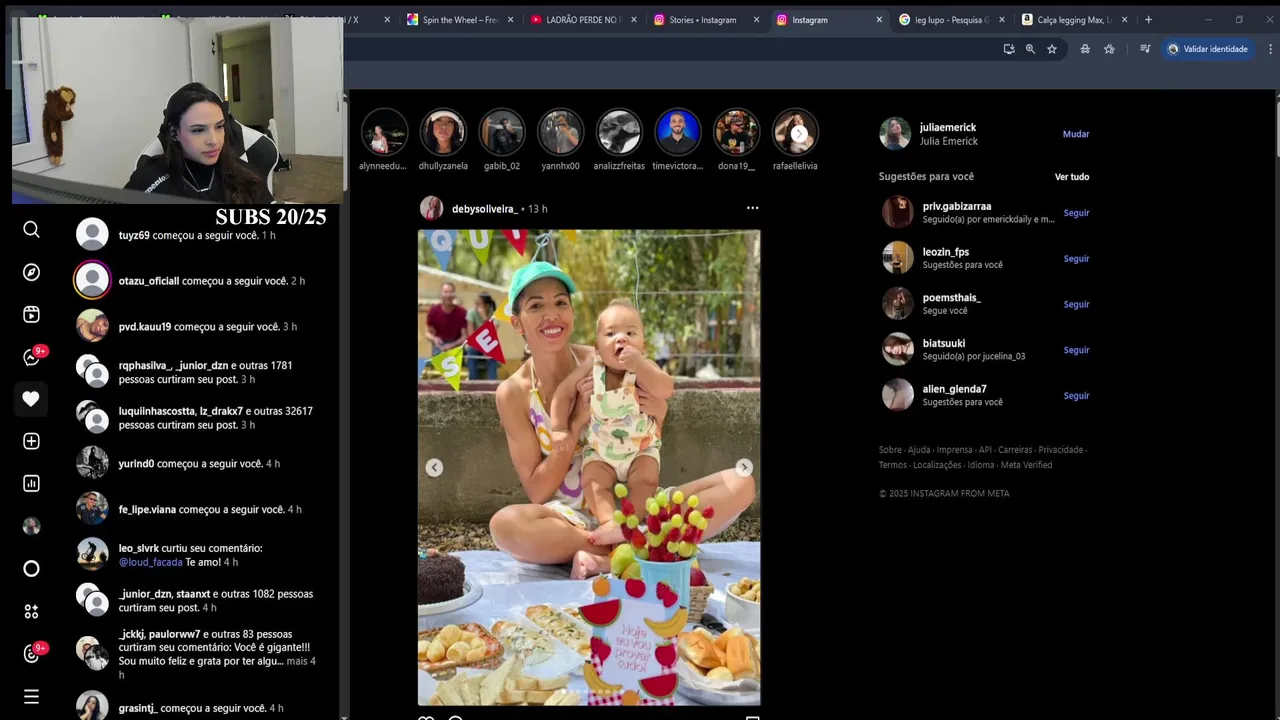Screen dimensions: 1280x720
Task: Click the Meta AI circle icon
Action: [x=31, y=569]
